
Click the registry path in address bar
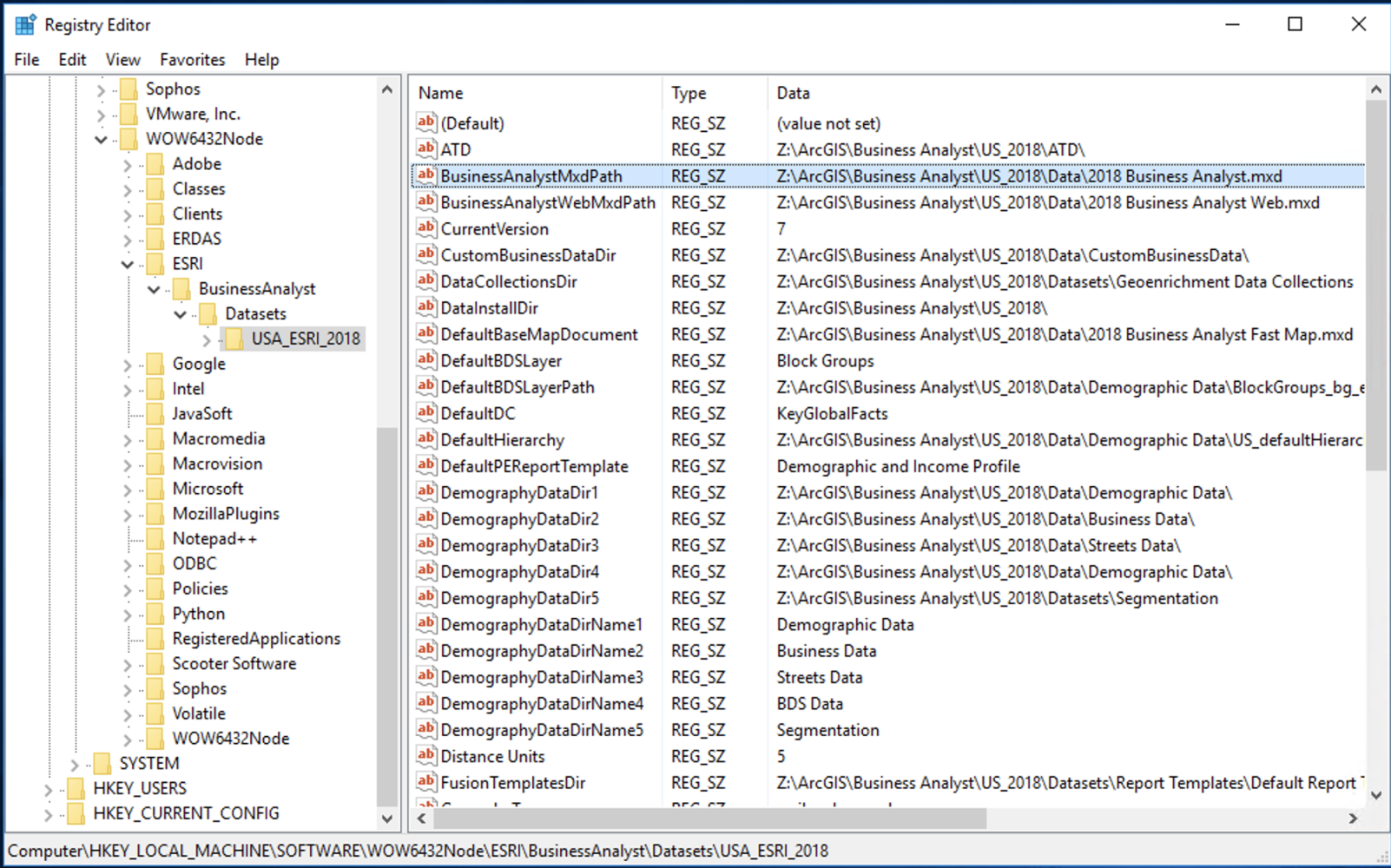coord(418,851)
